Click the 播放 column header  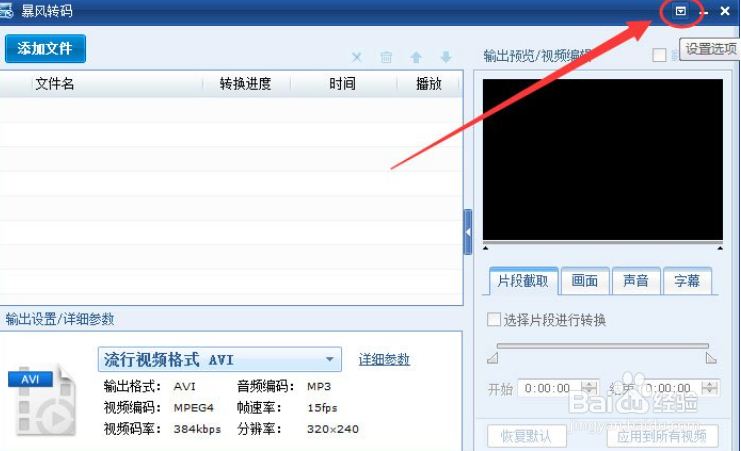tap(429, 84)
